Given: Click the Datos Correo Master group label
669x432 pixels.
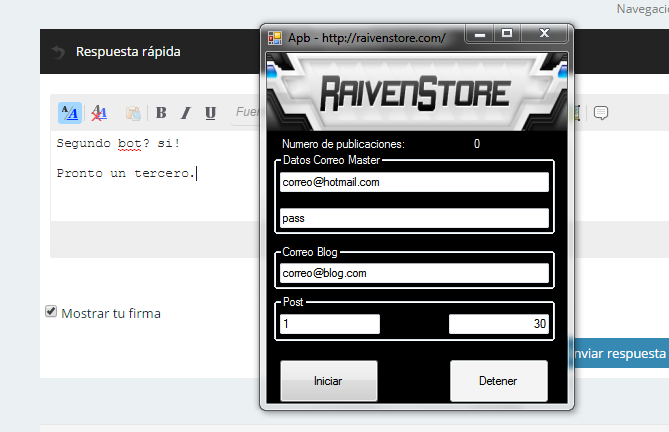Looking at the screenshot, I should (331, 160).
